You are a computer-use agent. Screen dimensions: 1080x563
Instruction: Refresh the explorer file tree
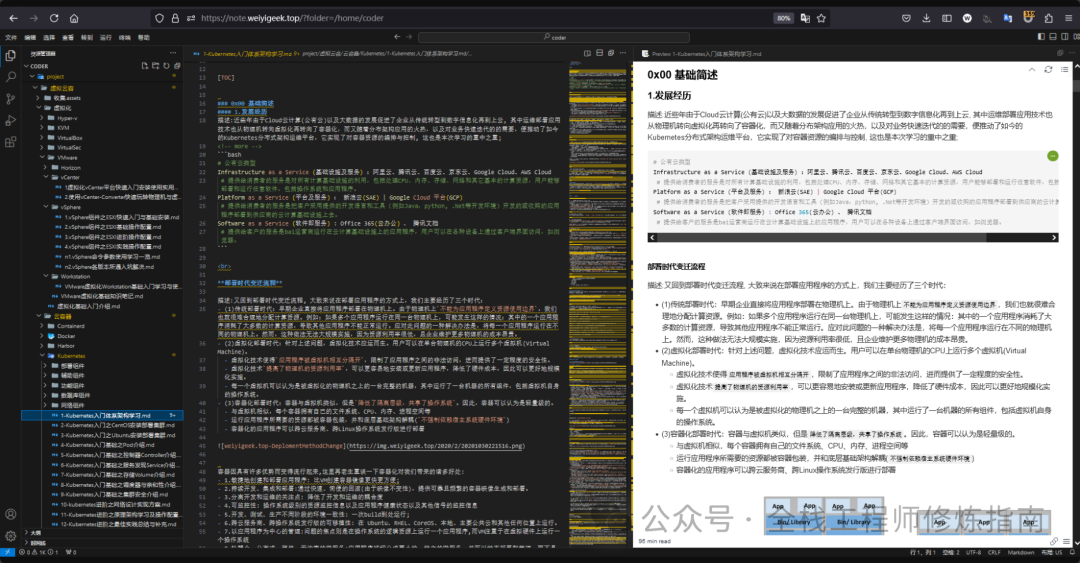[166, 66]
